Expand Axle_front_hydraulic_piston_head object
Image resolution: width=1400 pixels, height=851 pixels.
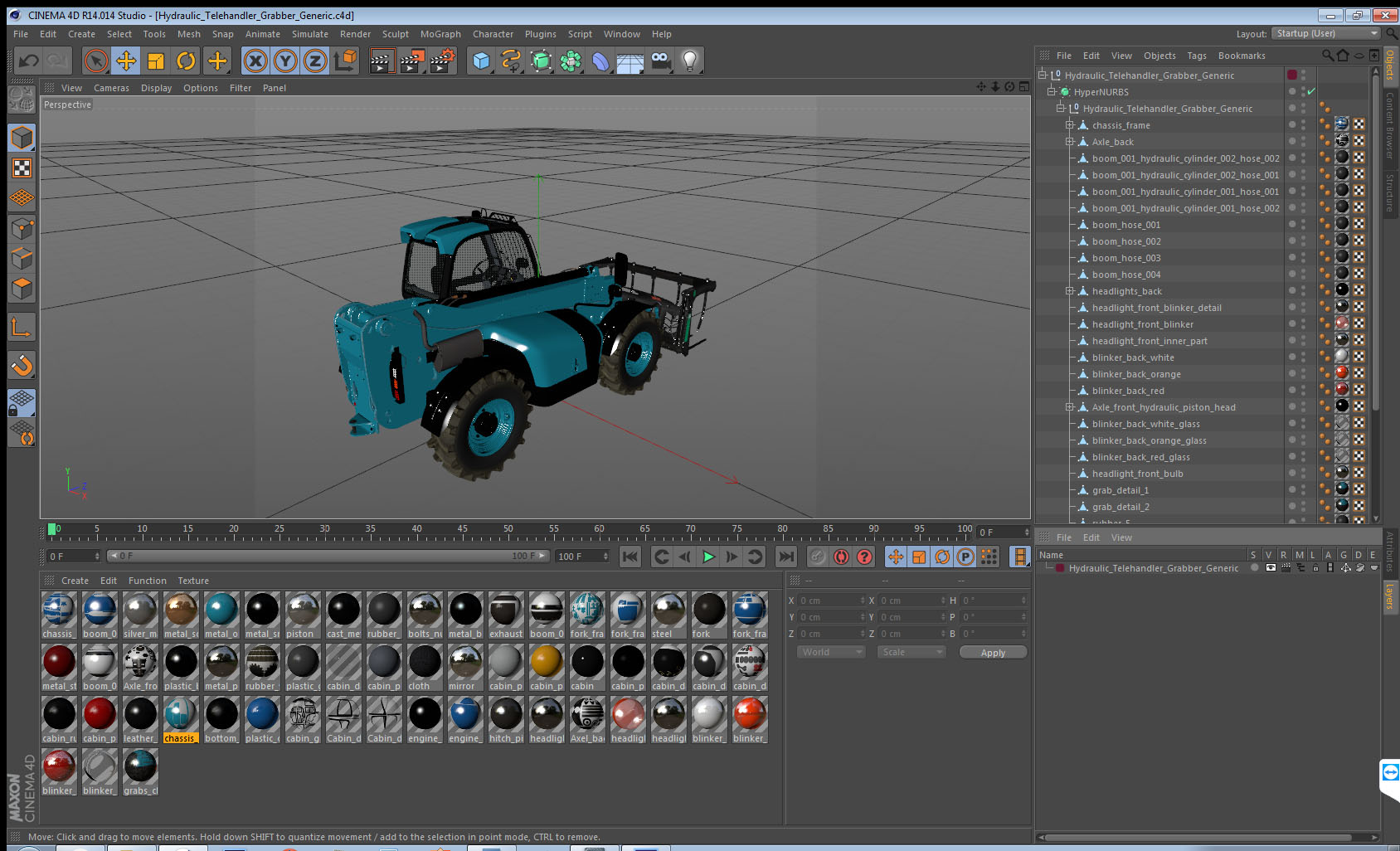tap(1070, 407)
